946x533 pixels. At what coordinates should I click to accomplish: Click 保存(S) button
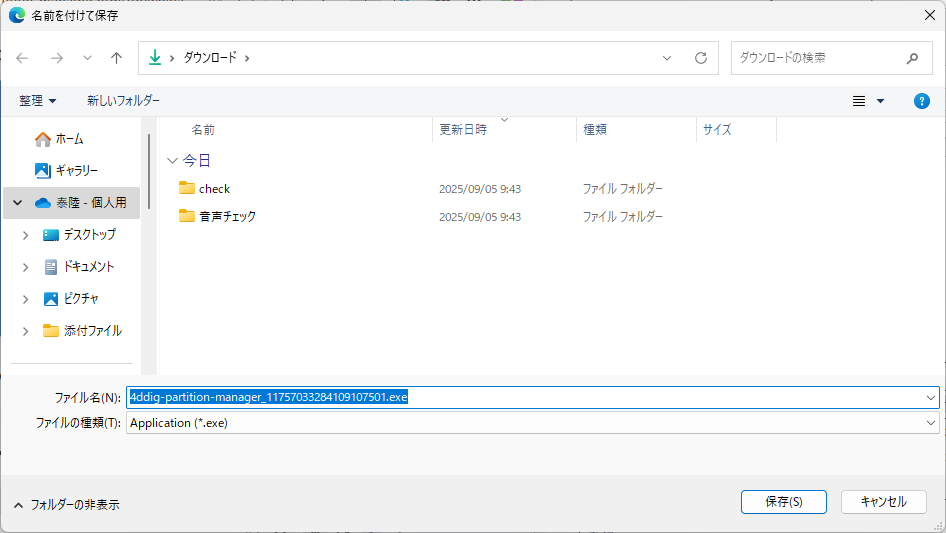pos(784,502)
